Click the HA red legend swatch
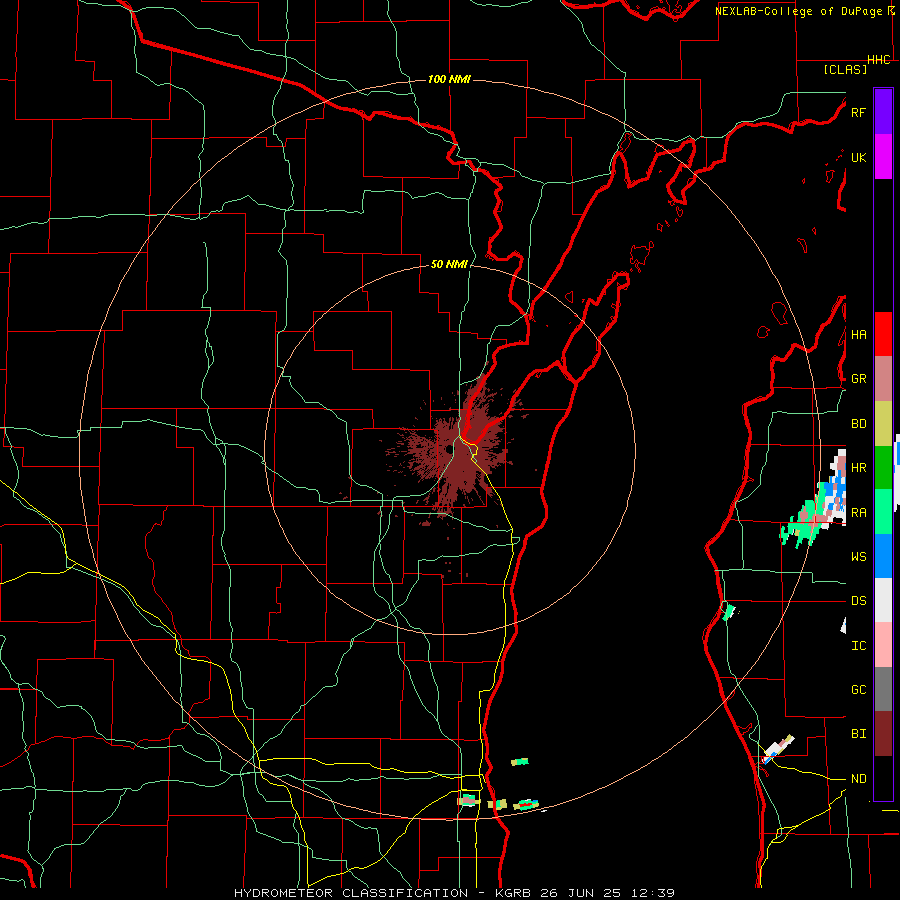Screen dimensions: 900x900 (x=883, y=334)
